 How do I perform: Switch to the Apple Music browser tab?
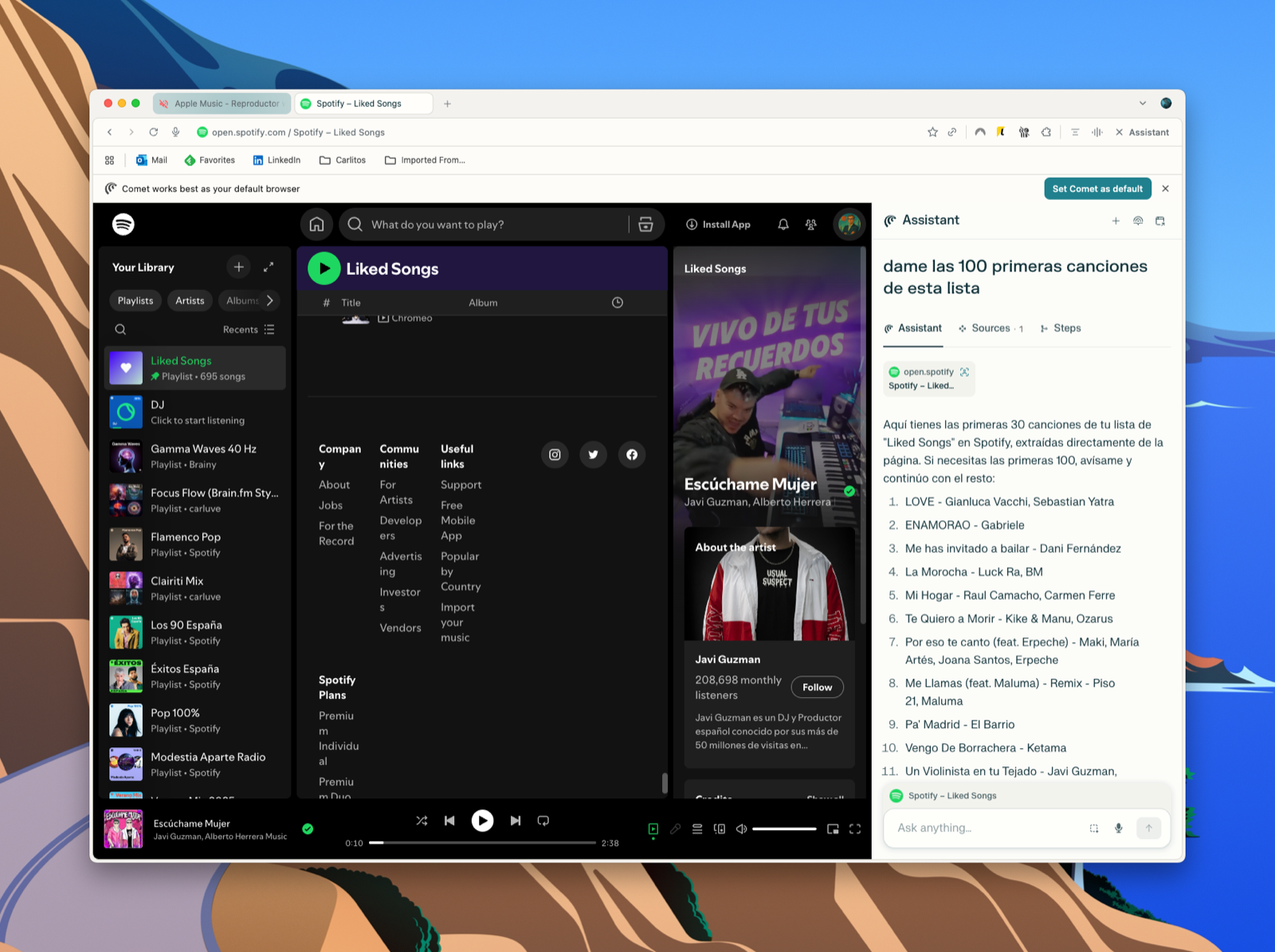(x=222, y=103)
